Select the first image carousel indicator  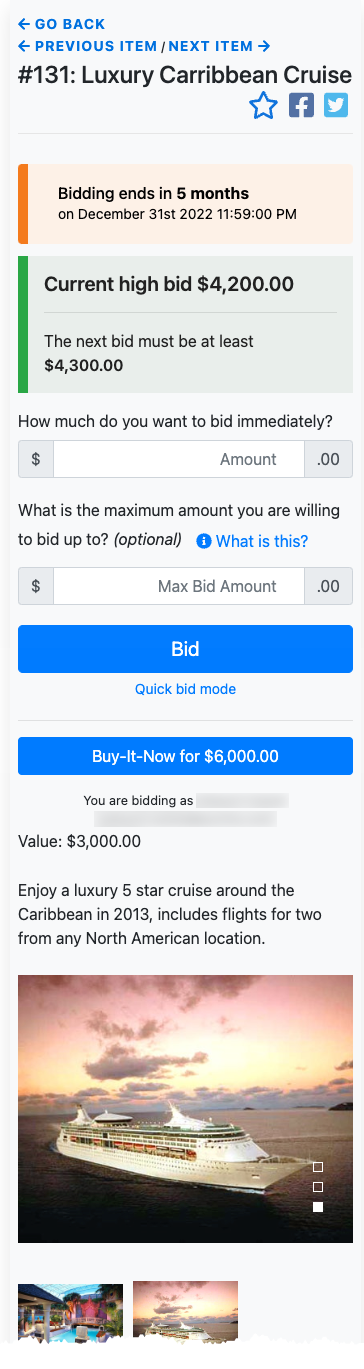(x=318, y=1167)
